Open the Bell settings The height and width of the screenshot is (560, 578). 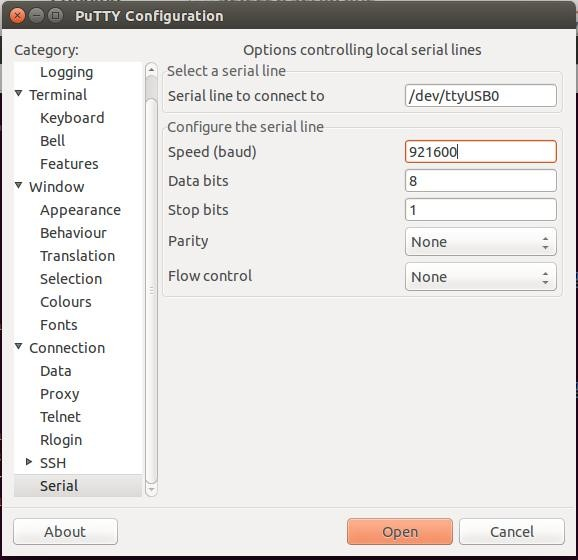[x=53, y=141]
